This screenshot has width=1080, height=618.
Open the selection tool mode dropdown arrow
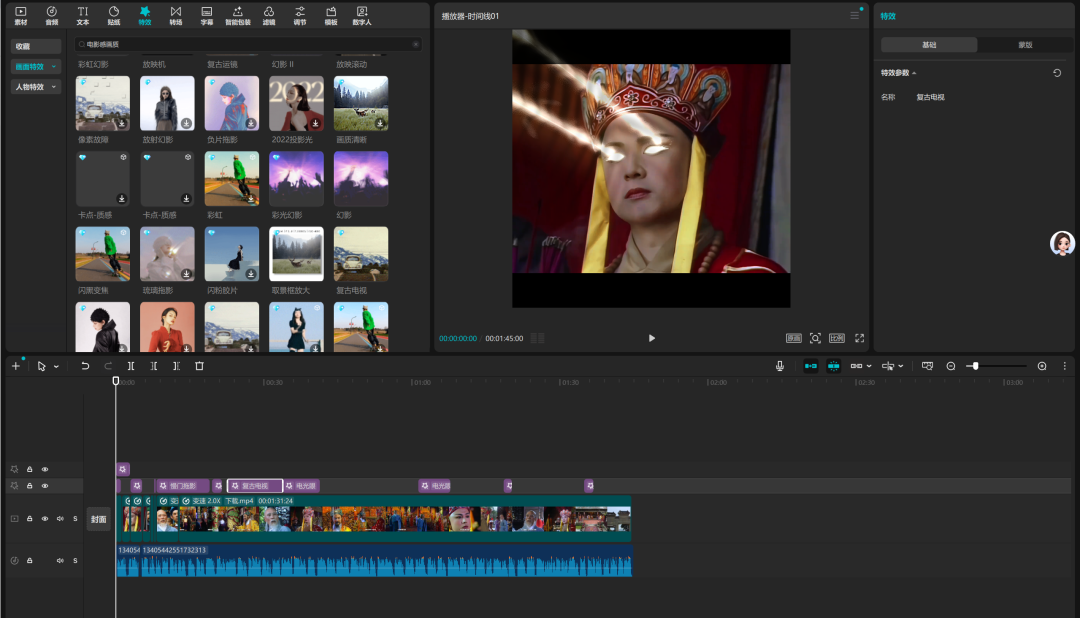click(56, 367)
